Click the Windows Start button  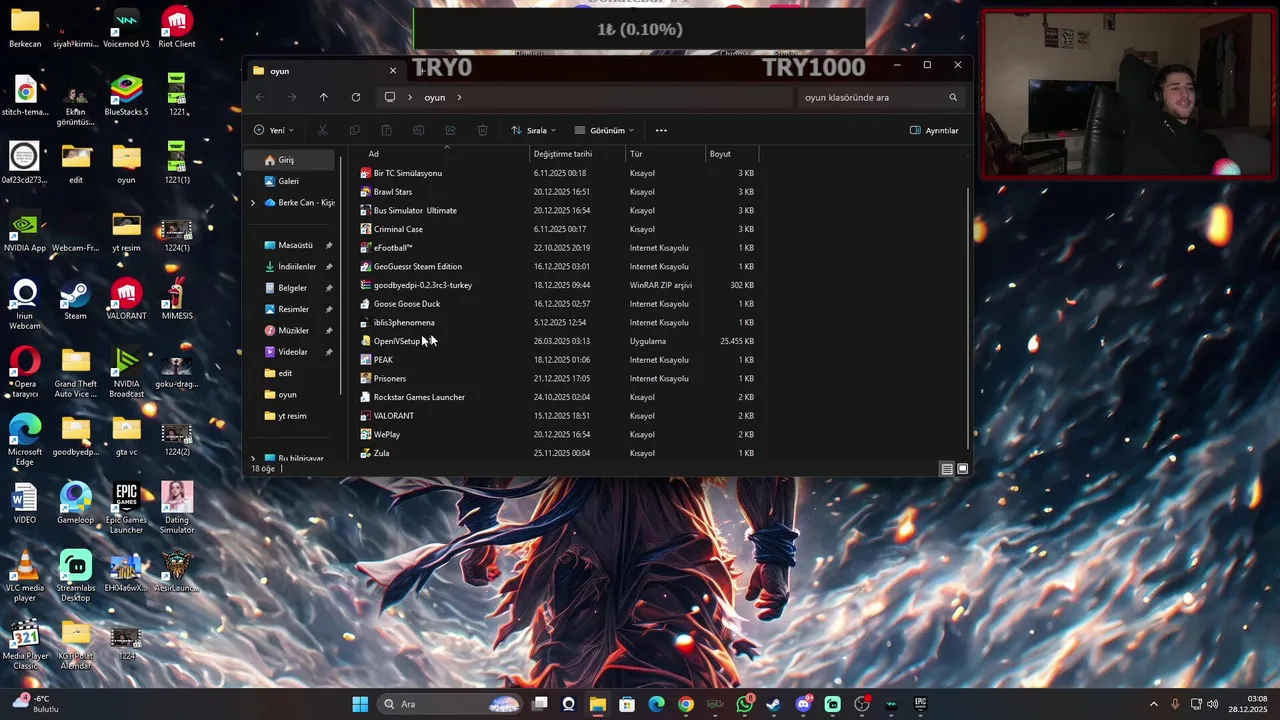point(360,704)
